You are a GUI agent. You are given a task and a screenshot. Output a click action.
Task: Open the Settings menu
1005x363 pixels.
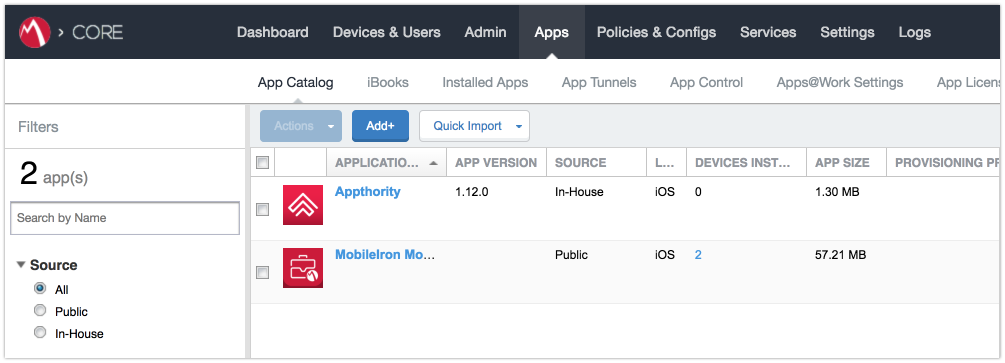pyautogui.click(x=847, y=32)
